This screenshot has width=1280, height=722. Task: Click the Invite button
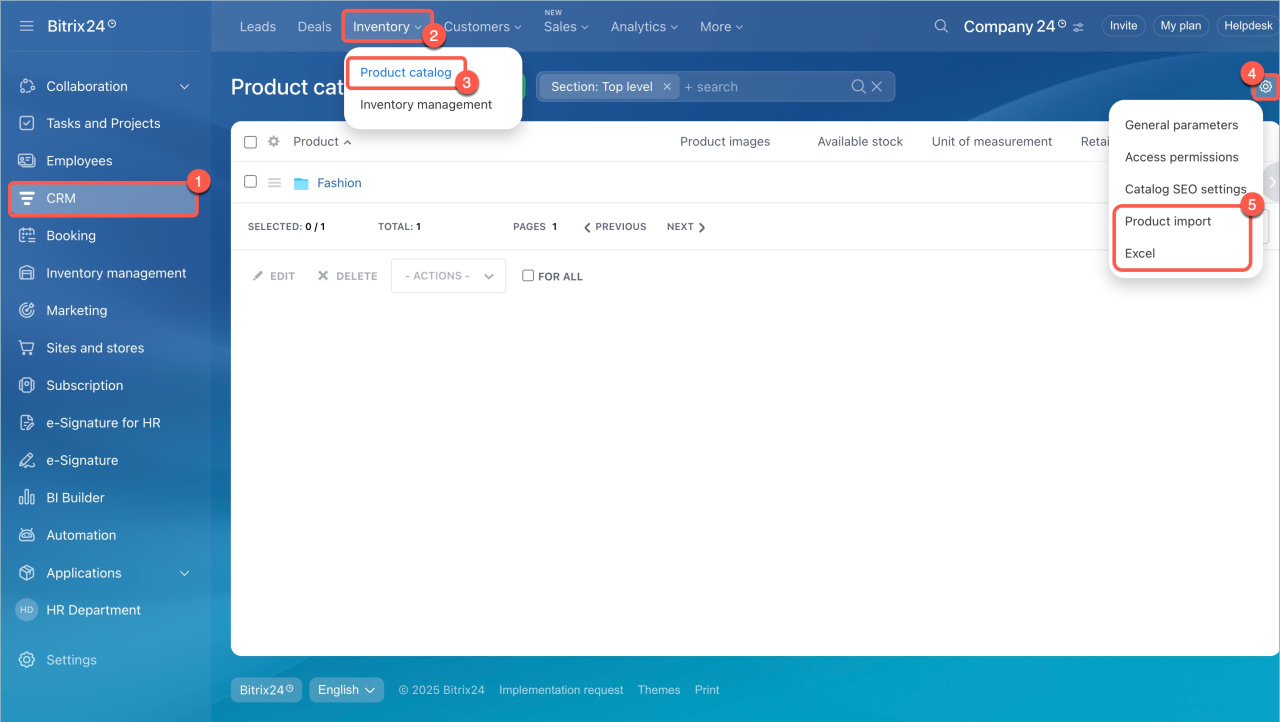pyautogui.click(x=1124, y=26)
